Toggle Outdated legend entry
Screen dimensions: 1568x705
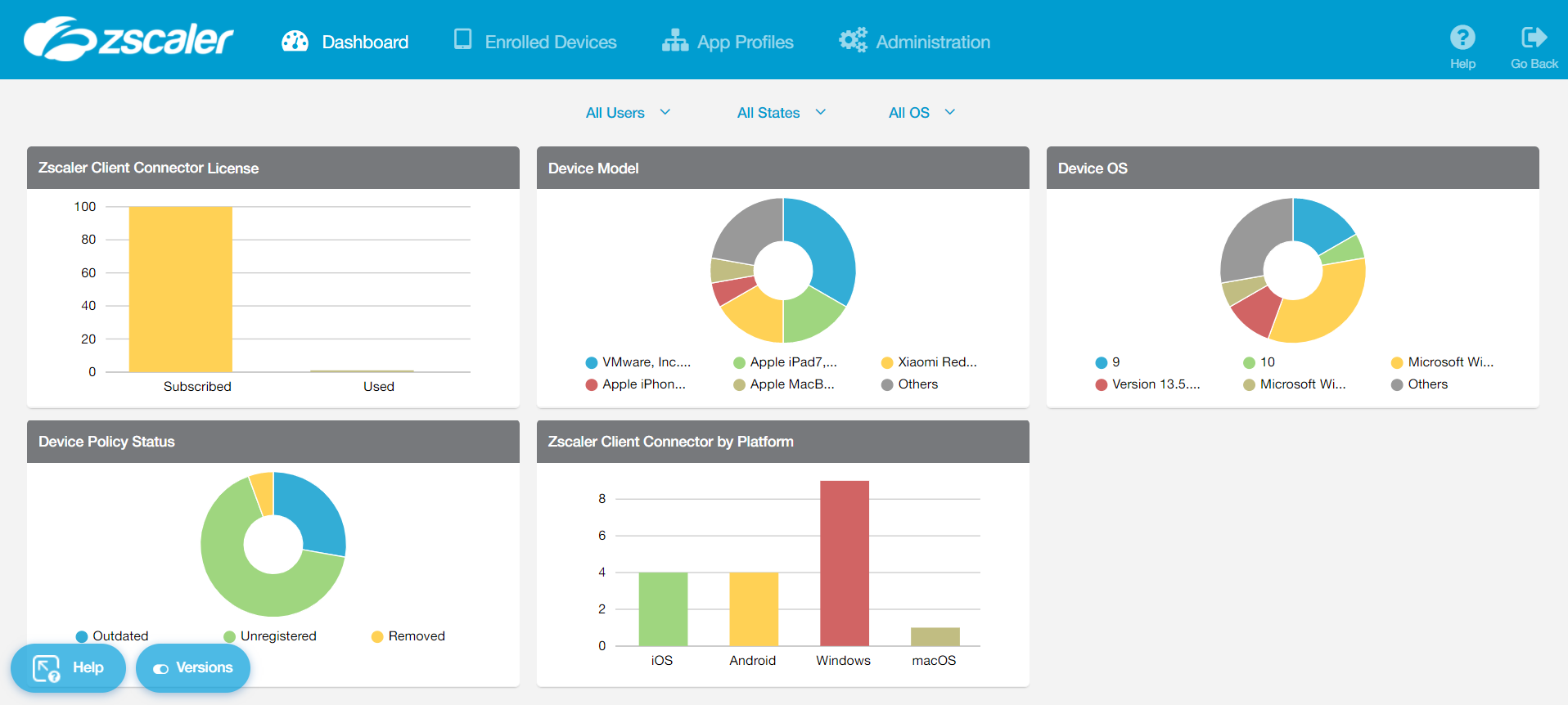(x=112, y=636)
